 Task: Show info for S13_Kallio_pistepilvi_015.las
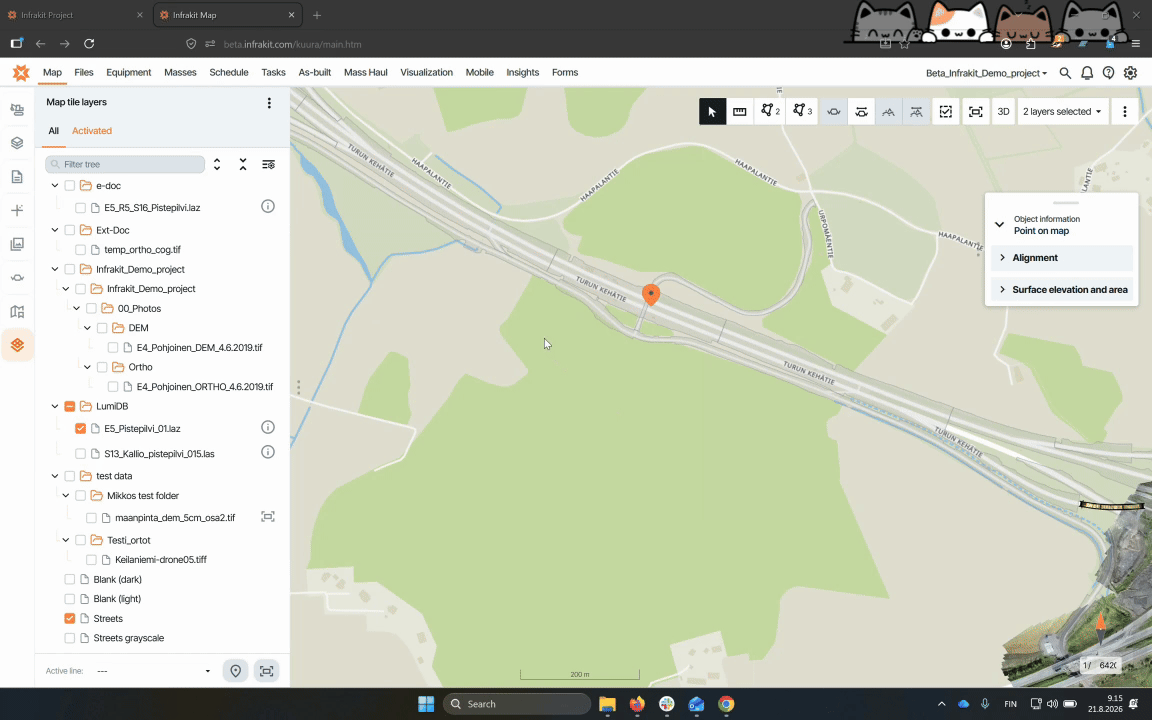click(268, 453)
